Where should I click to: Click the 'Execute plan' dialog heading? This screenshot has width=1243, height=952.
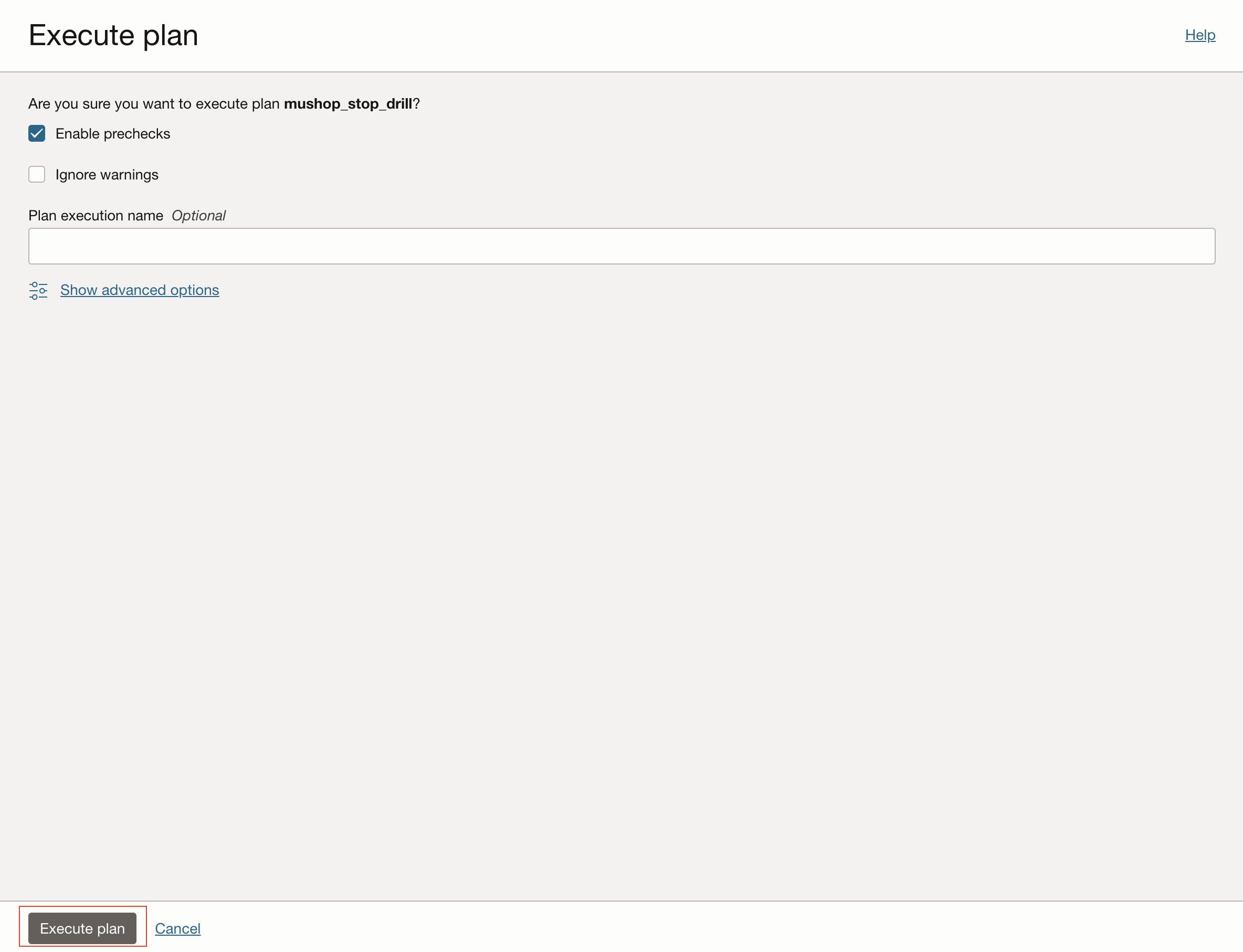[x=113, y=35]
